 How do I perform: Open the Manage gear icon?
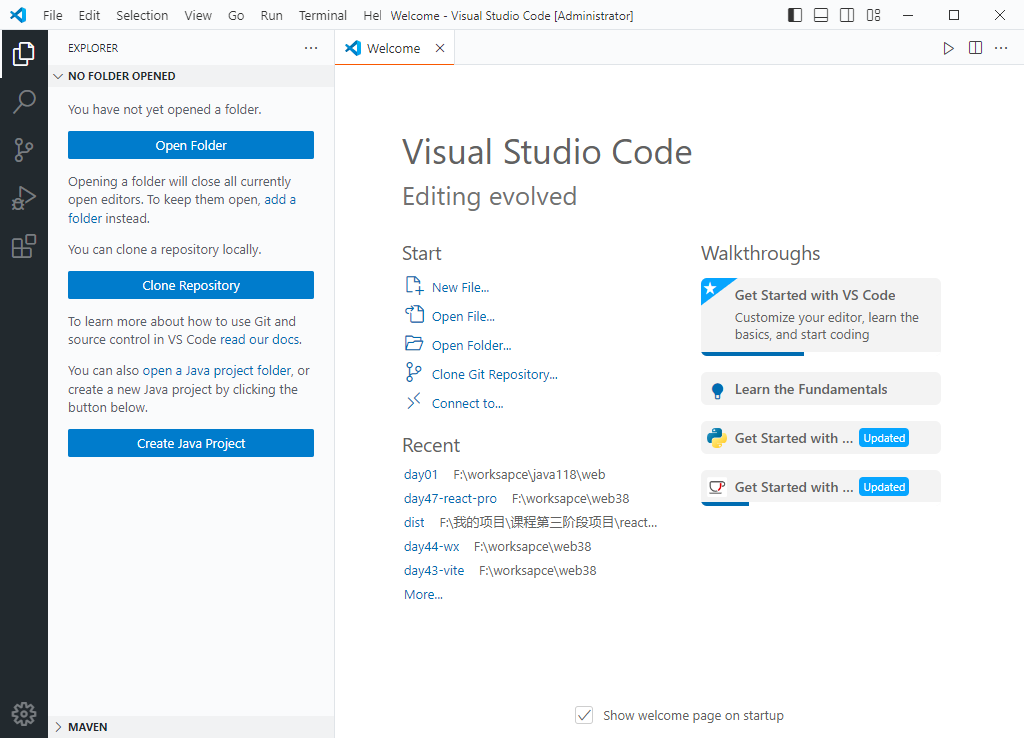24,714
